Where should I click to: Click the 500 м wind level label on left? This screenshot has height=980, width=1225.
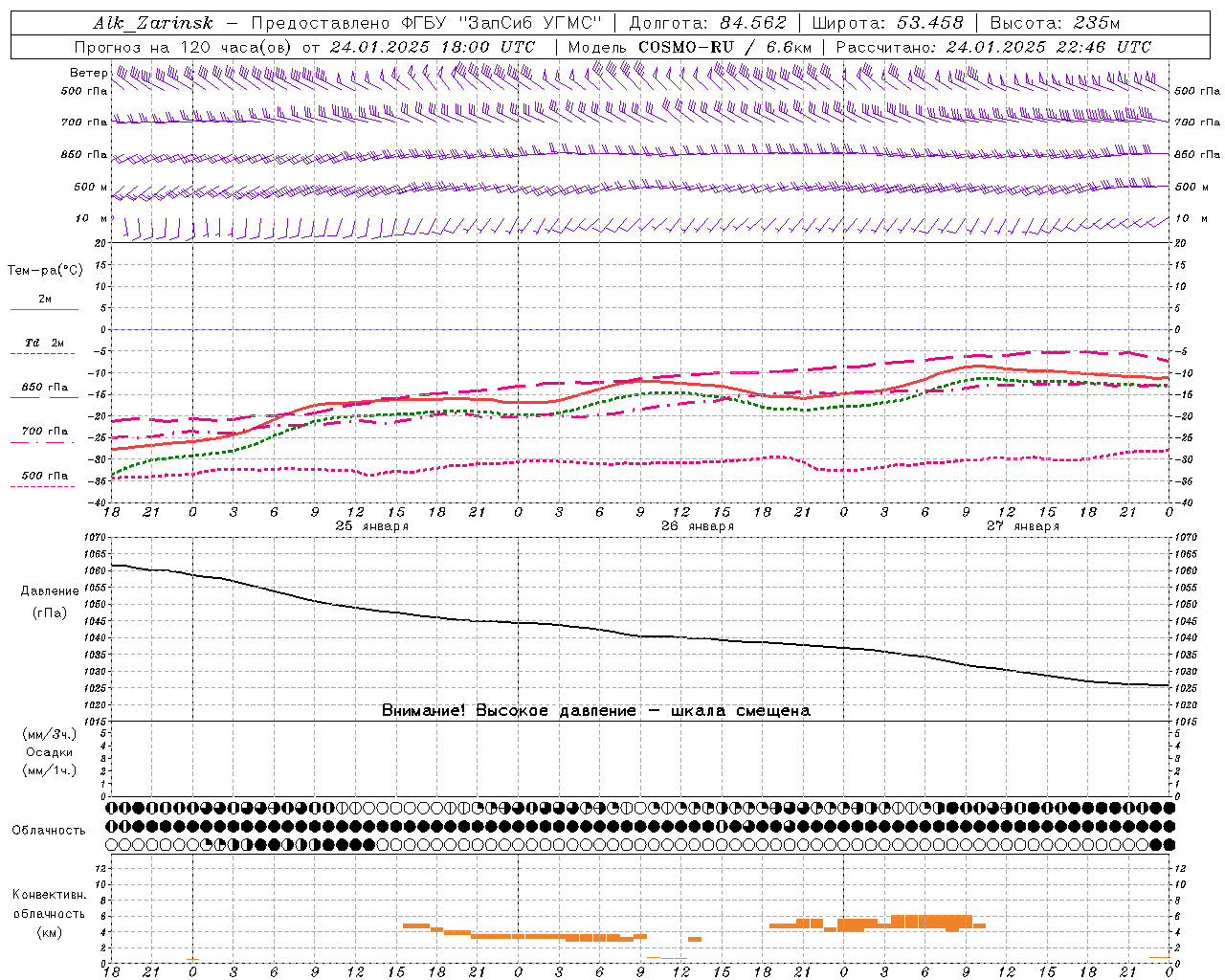(92, 187)
